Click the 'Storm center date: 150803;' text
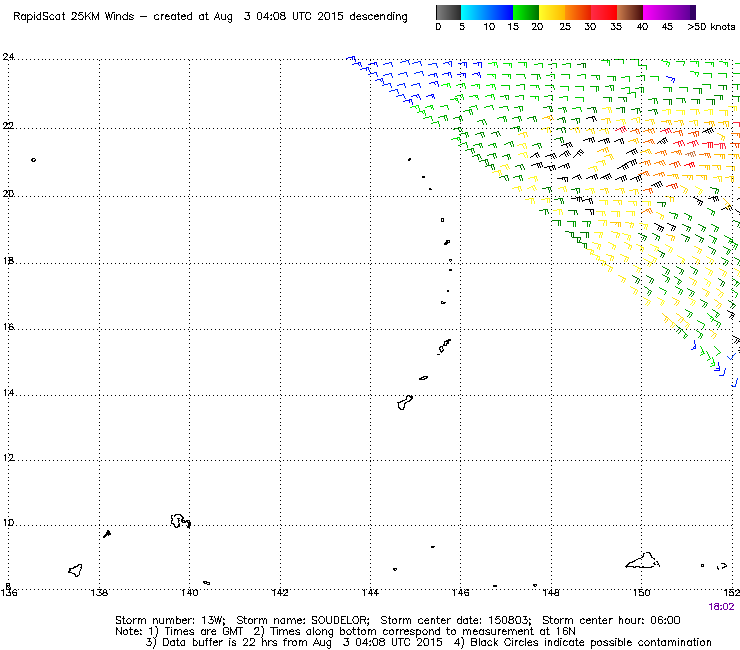The image size is (740, 650). (x=456, y=620)
